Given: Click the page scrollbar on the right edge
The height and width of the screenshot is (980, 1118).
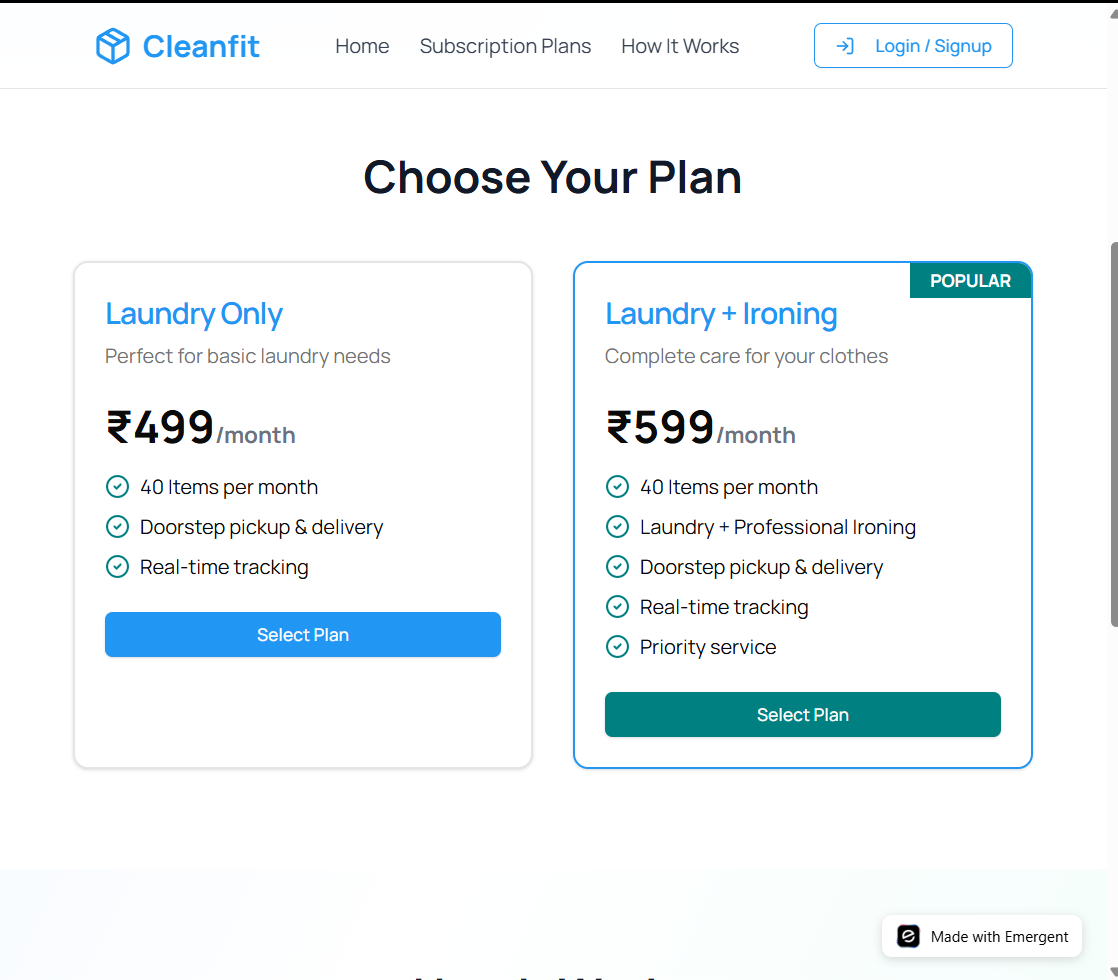Looking at the screenshot, I should [1112, 430].
